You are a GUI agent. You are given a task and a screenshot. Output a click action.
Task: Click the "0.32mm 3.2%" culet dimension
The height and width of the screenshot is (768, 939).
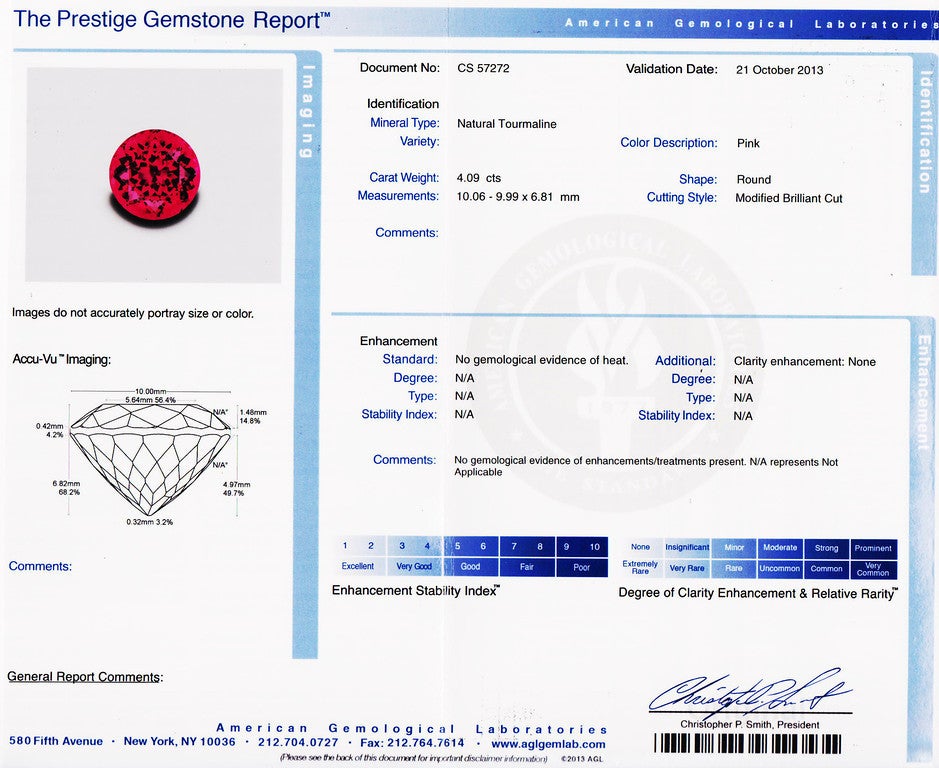[150, 522]
